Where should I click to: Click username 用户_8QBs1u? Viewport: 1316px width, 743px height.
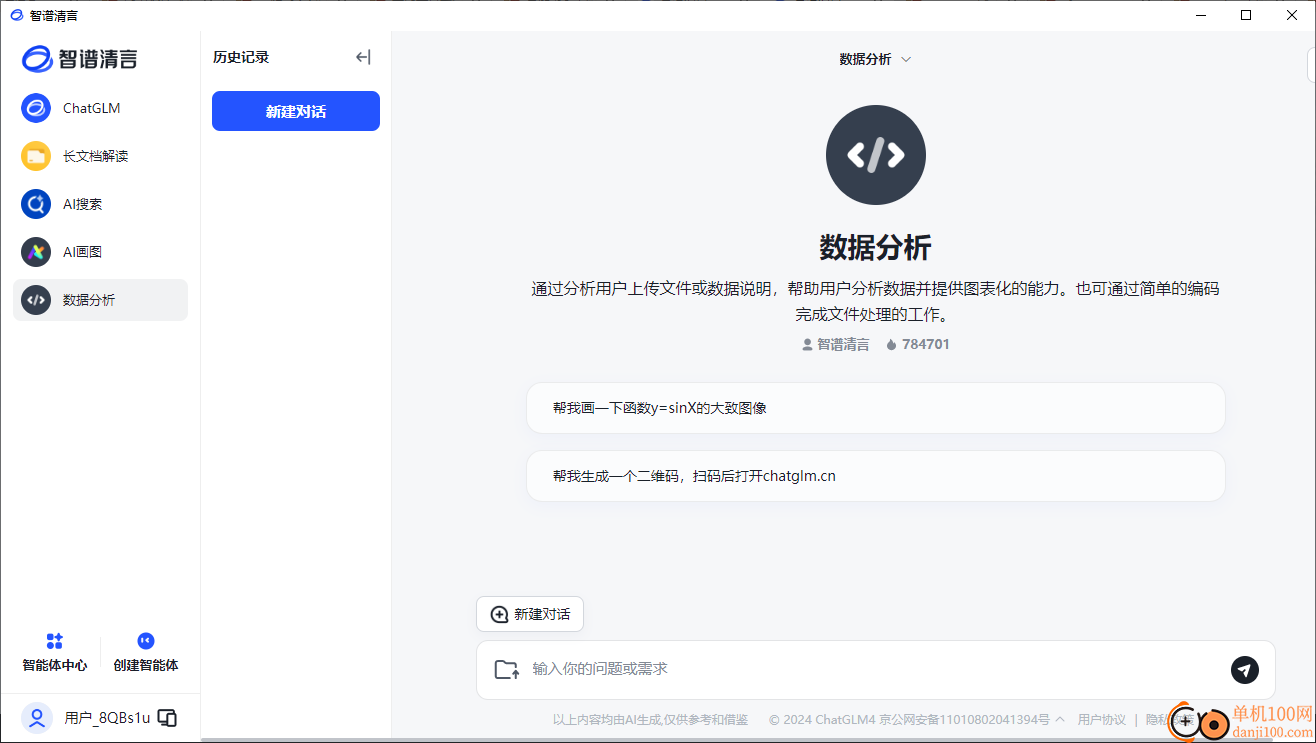click(x=107, y=718)
